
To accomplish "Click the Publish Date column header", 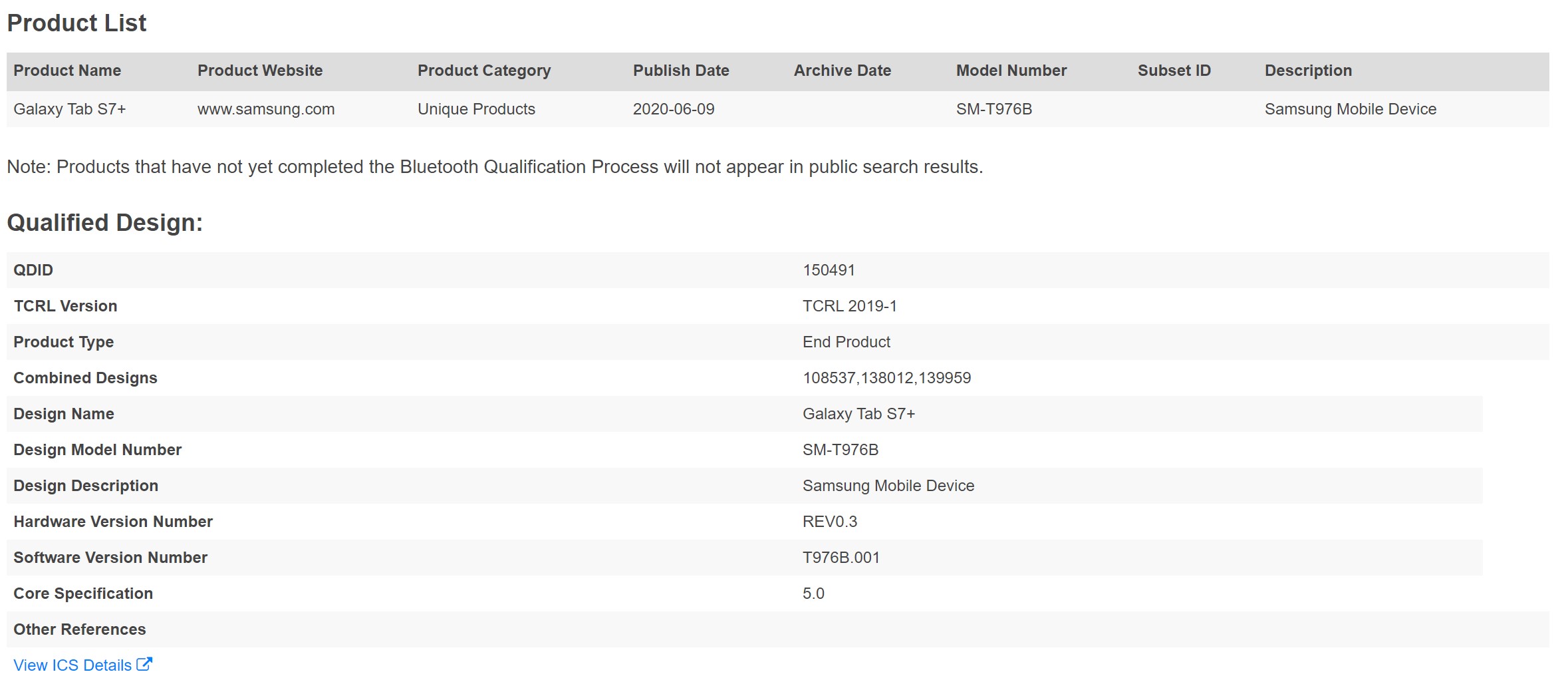I will [681, 71].
